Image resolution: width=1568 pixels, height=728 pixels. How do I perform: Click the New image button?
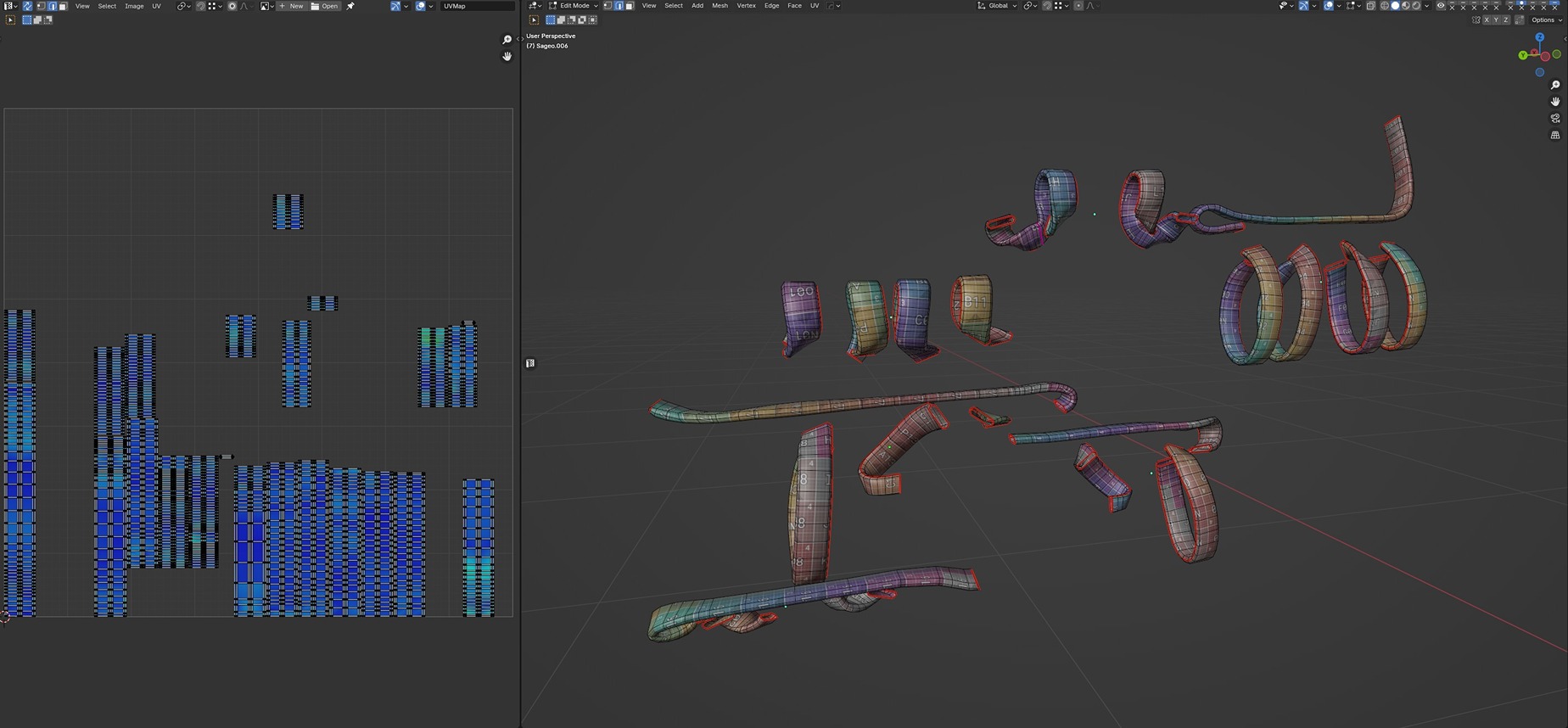[291, 6]
